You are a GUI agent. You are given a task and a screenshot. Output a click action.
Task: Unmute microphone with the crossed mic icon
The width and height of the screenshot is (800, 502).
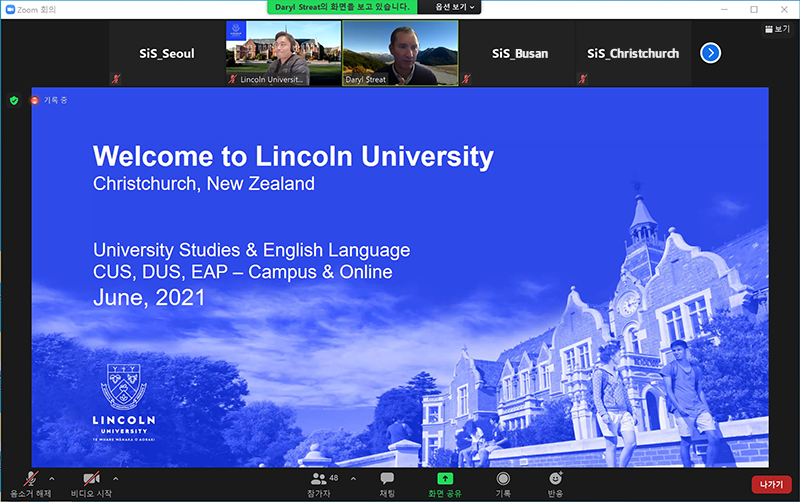pos(31,479)
